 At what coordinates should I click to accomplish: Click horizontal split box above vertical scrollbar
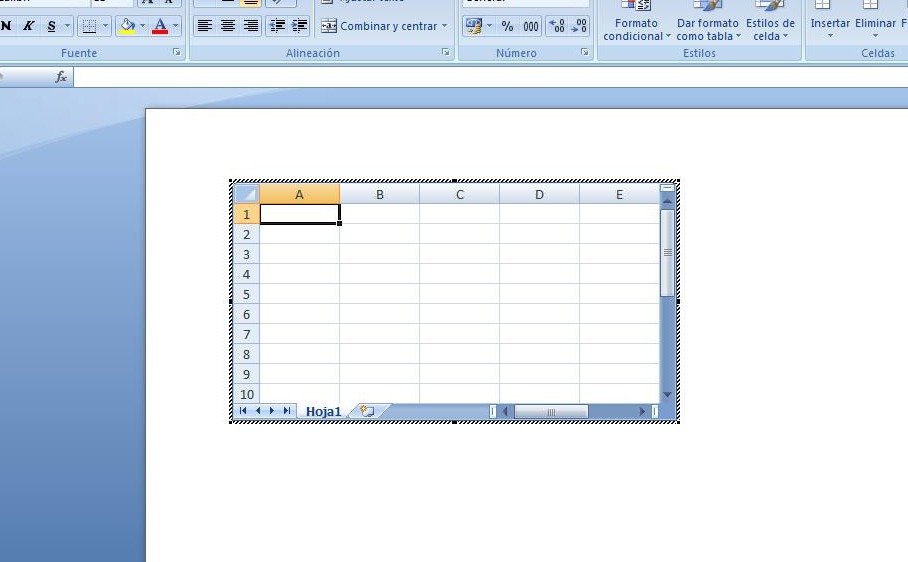(667, 188)
